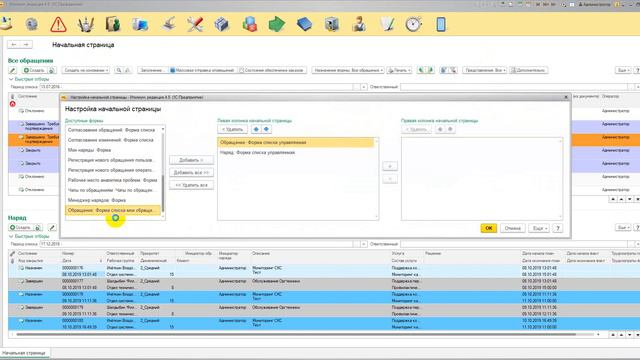Screen dimensions: 640x360
Task: Go forward with the right arrow navigation button
Action: [26, 44]
